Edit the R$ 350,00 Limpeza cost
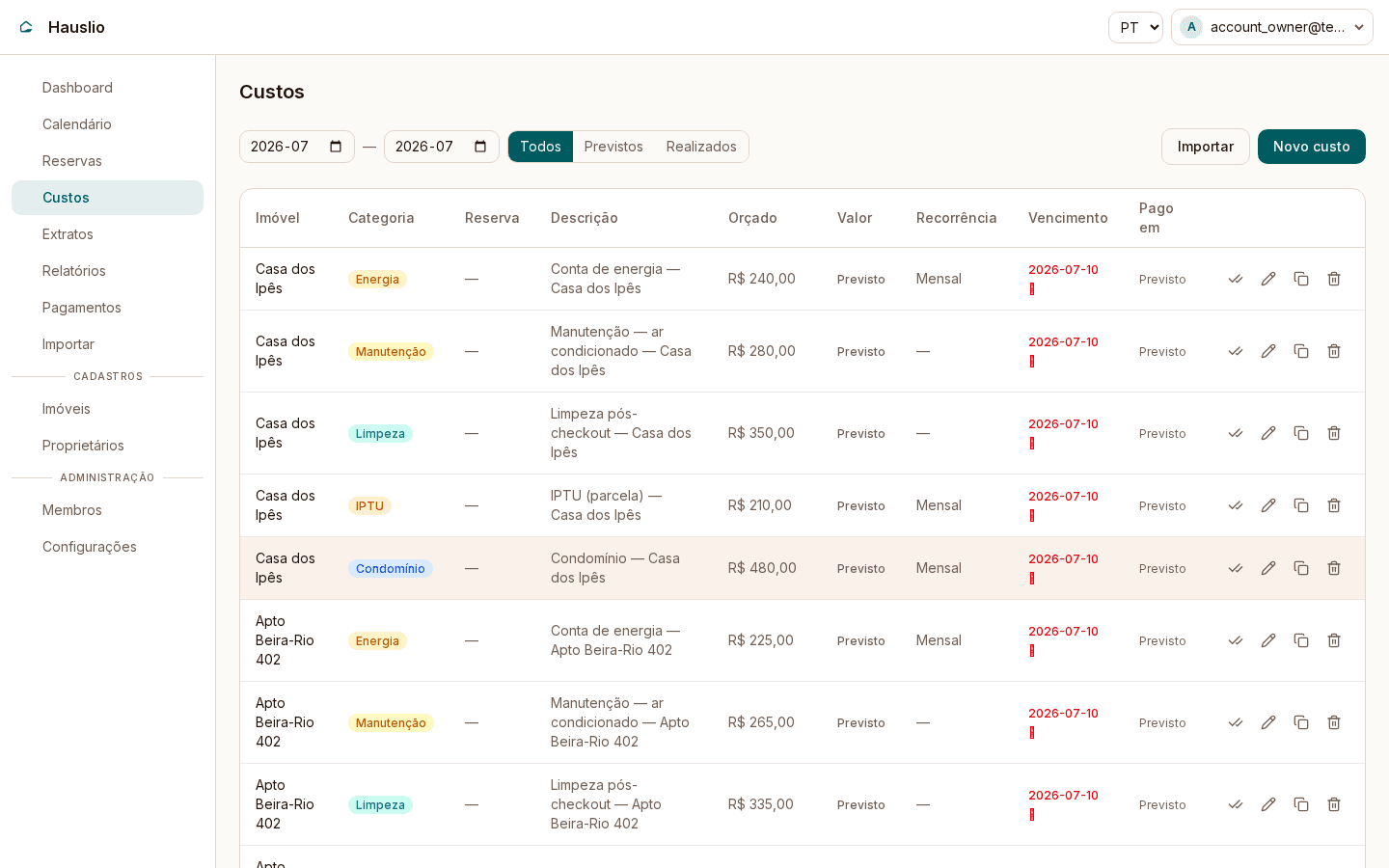 tap(1268, 433)
